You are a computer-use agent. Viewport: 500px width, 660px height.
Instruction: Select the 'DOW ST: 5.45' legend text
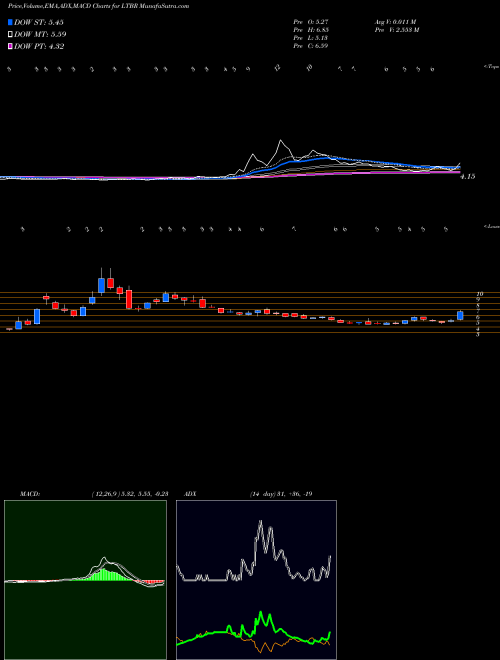pos(39,22)
